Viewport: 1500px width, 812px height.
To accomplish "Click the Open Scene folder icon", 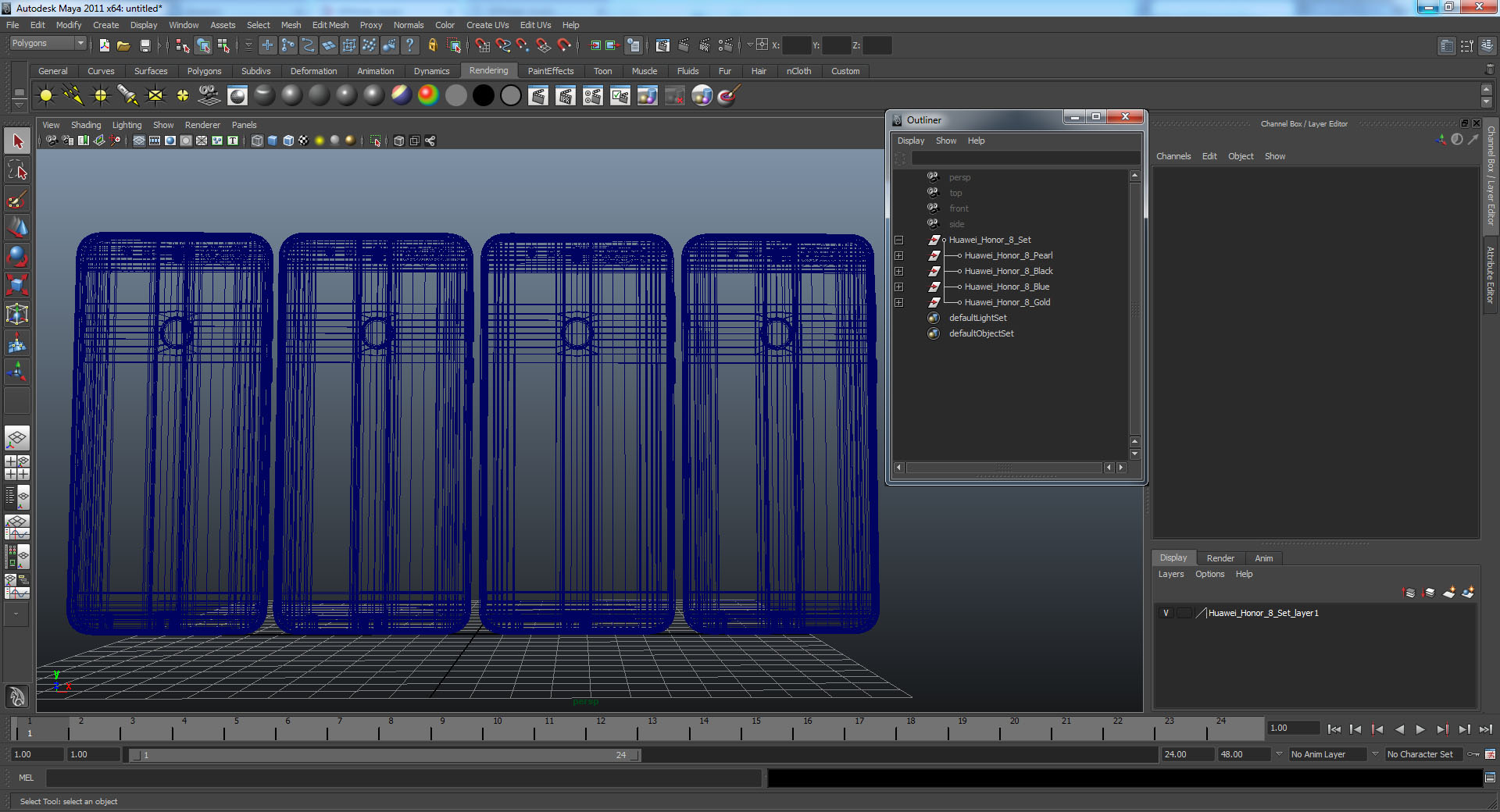I will point(123,45).
